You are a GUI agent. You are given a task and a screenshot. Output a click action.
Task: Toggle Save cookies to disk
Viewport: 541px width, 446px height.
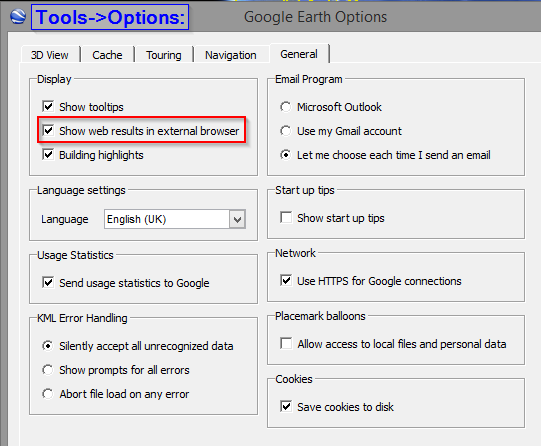click(286, 407)
